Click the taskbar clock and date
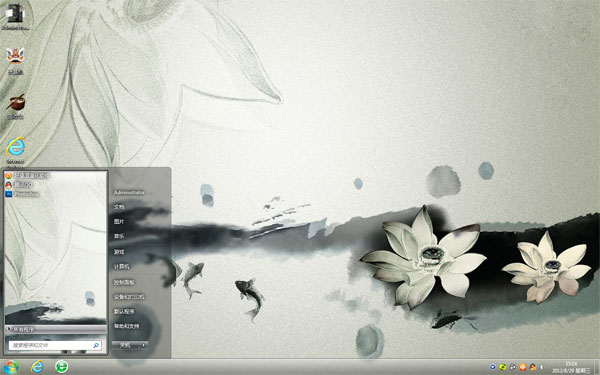Image resolution: width=600 pixels, height=375 pixels. (571, 367)
